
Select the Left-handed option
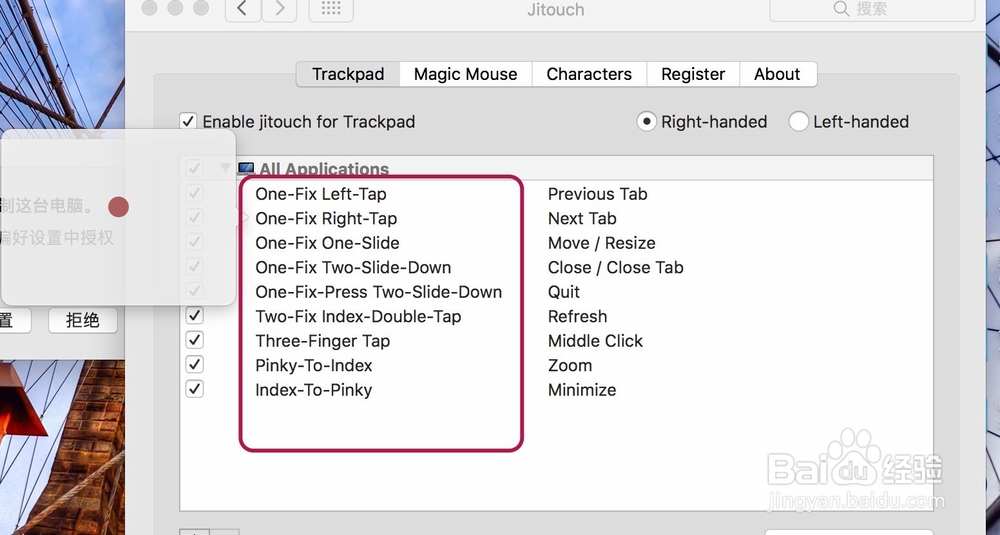coord(799,122)
